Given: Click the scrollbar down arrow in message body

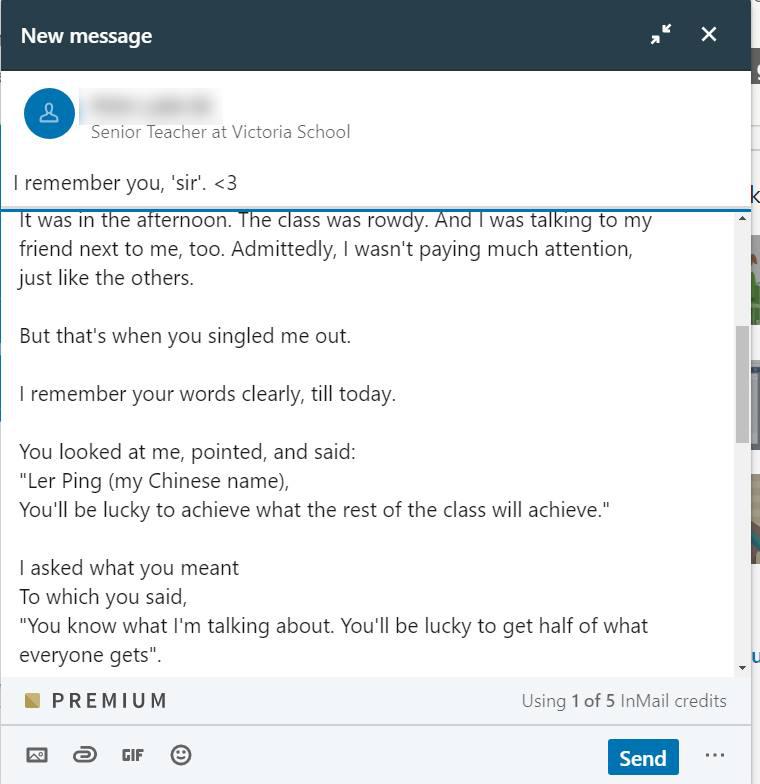Looking at the screenshot, I should pyautogui.click(x=742, y=668).
